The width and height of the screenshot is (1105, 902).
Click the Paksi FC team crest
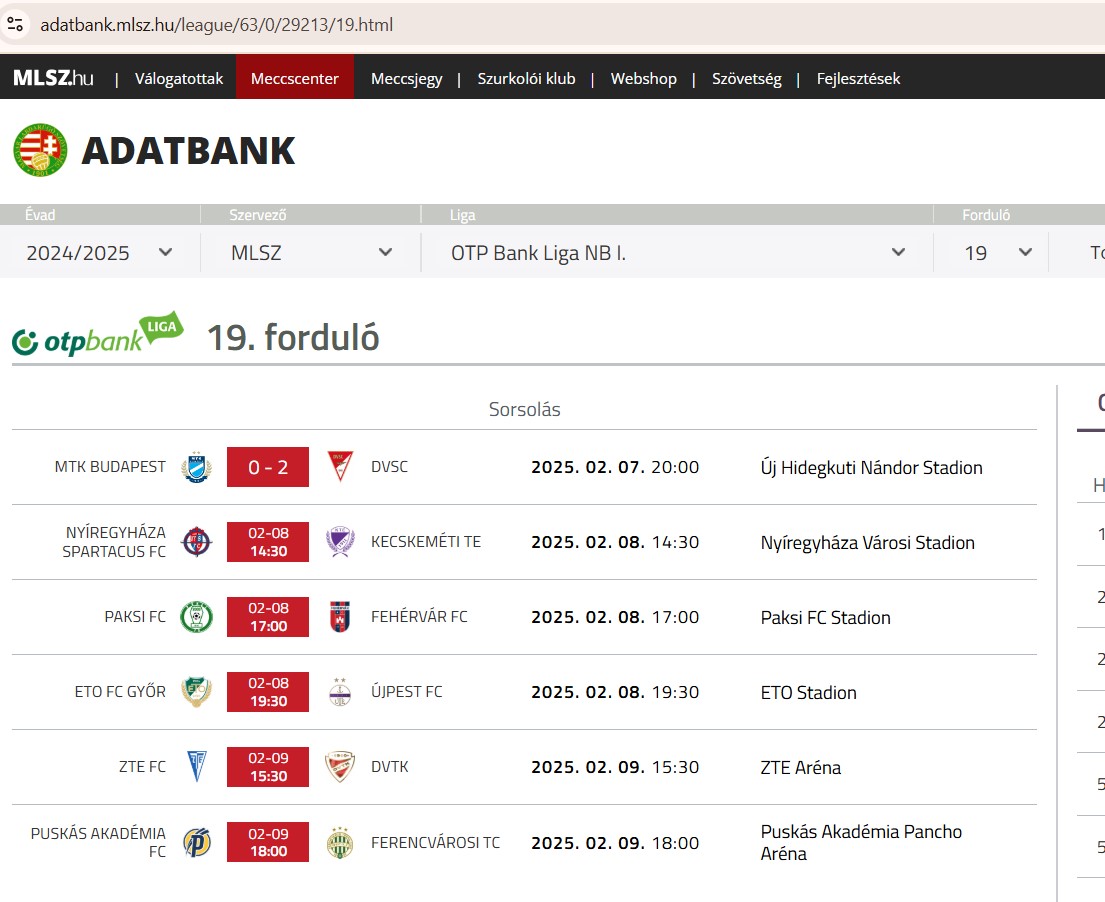197,617
